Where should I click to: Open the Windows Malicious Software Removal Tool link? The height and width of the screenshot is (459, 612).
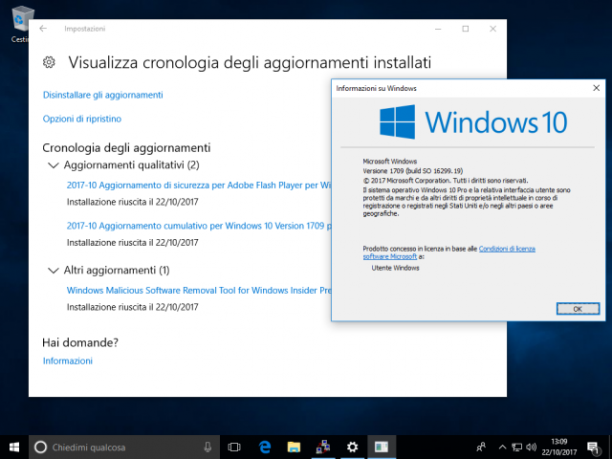pyautogui.click(x=199, y=290)
